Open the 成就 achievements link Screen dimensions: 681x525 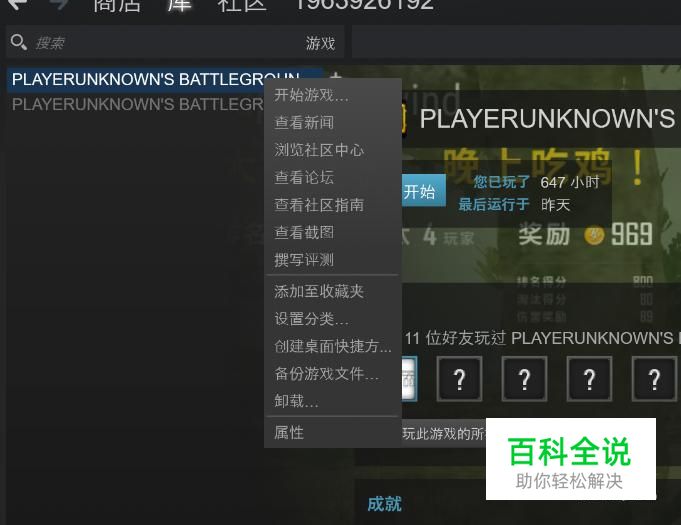pyautogui.click(x=384, y=504)
